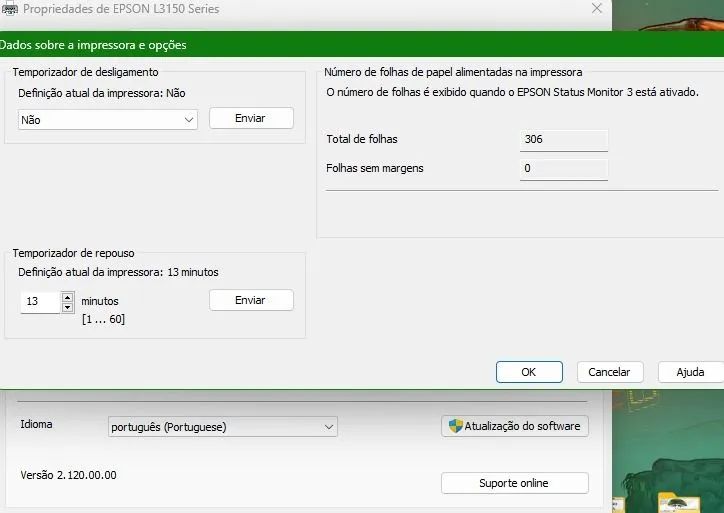Screen dimensions: 724x513
Task: Open help with the Ajuda button
Action: coord(690,372)
